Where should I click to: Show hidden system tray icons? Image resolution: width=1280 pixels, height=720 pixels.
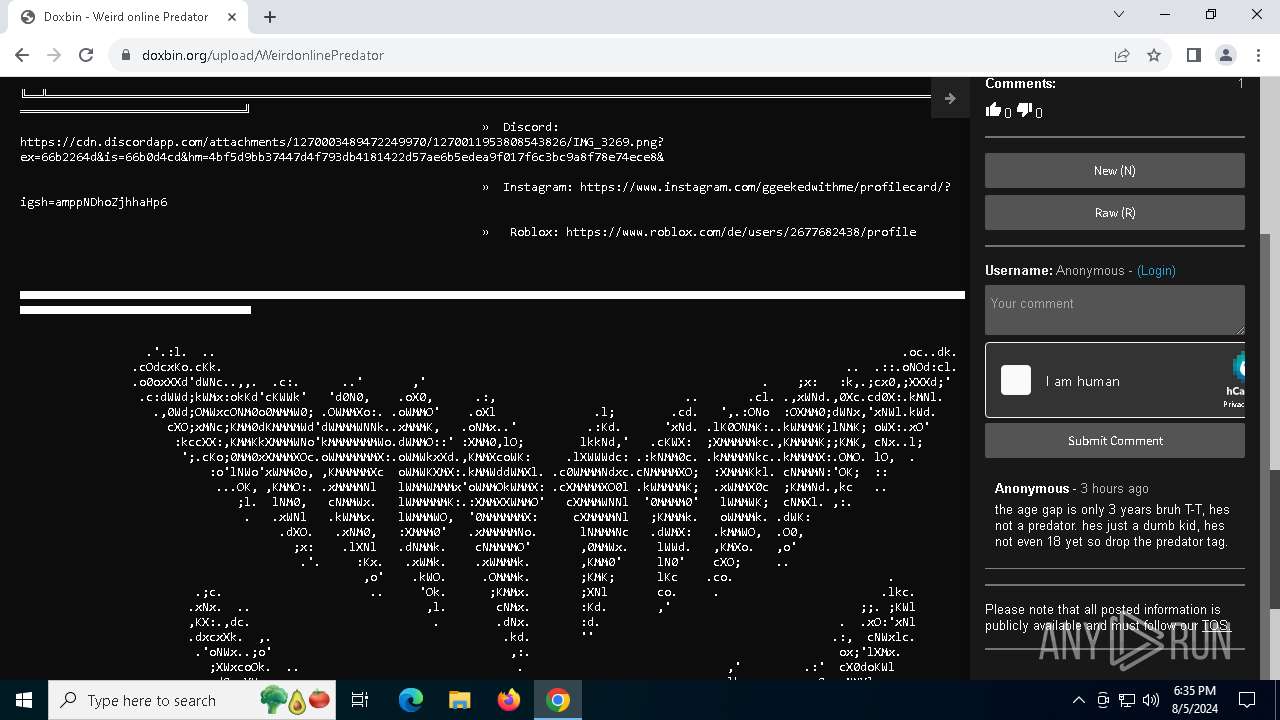click(x=1078, y=700)
